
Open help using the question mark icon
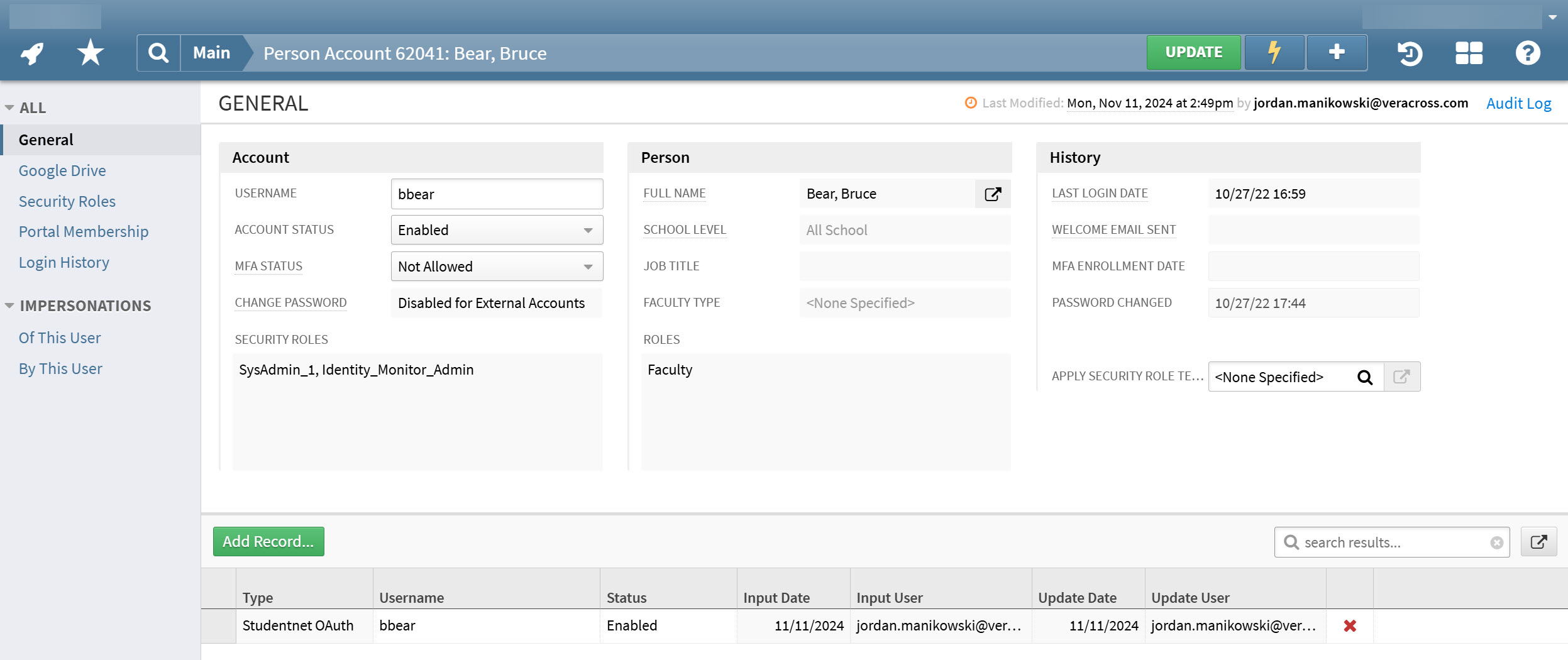[1528, 54]
